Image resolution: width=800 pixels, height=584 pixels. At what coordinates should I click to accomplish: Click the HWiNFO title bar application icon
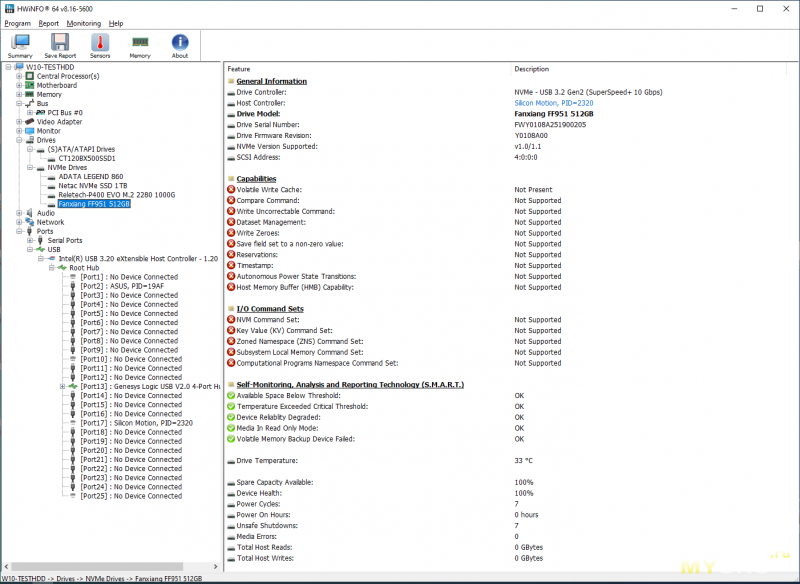point(9,9)
